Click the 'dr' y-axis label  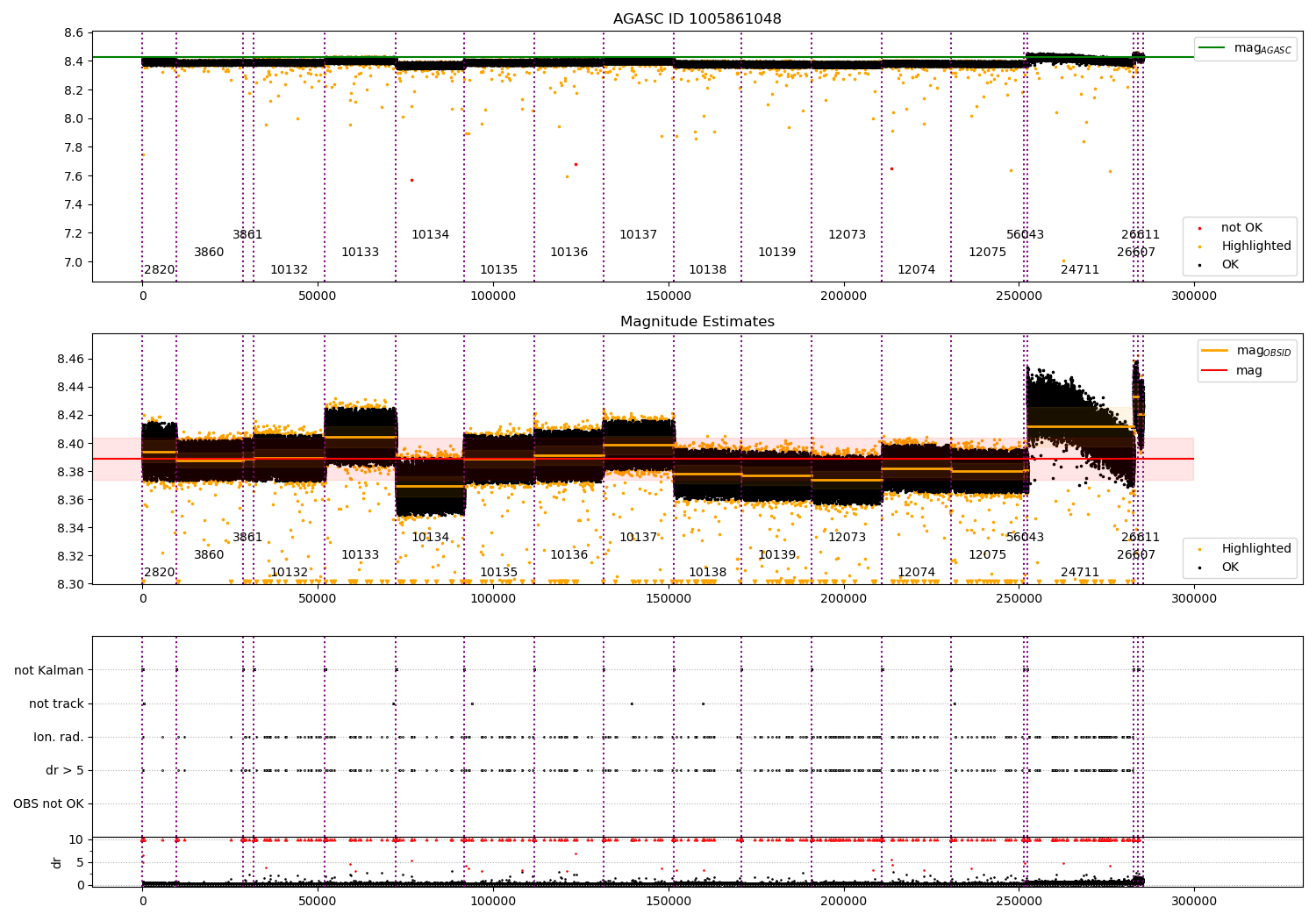click(57, 862)
